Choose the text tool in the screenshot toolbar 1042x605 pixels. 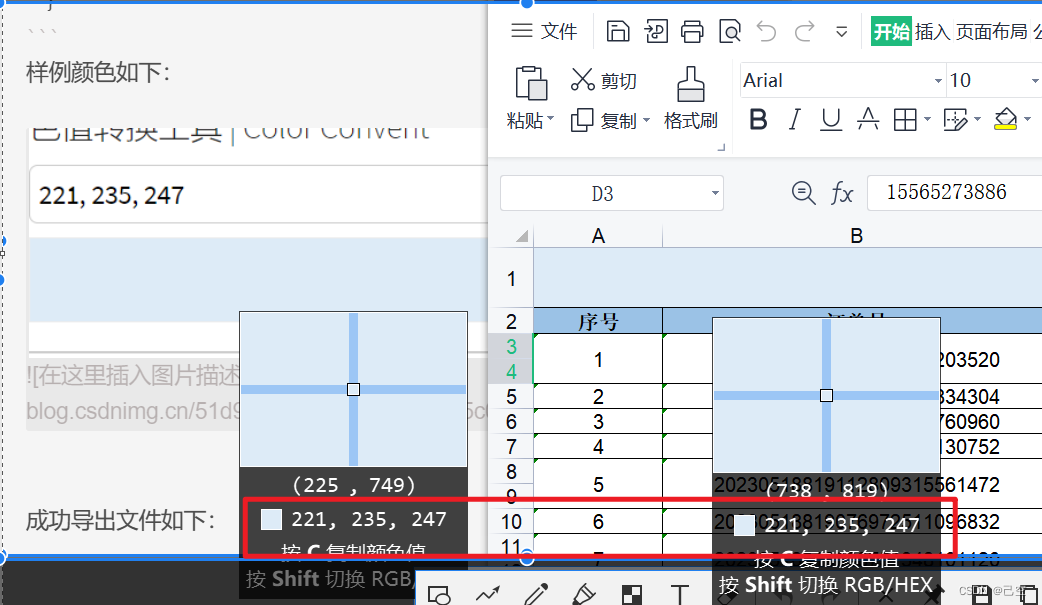pos(679,592)
